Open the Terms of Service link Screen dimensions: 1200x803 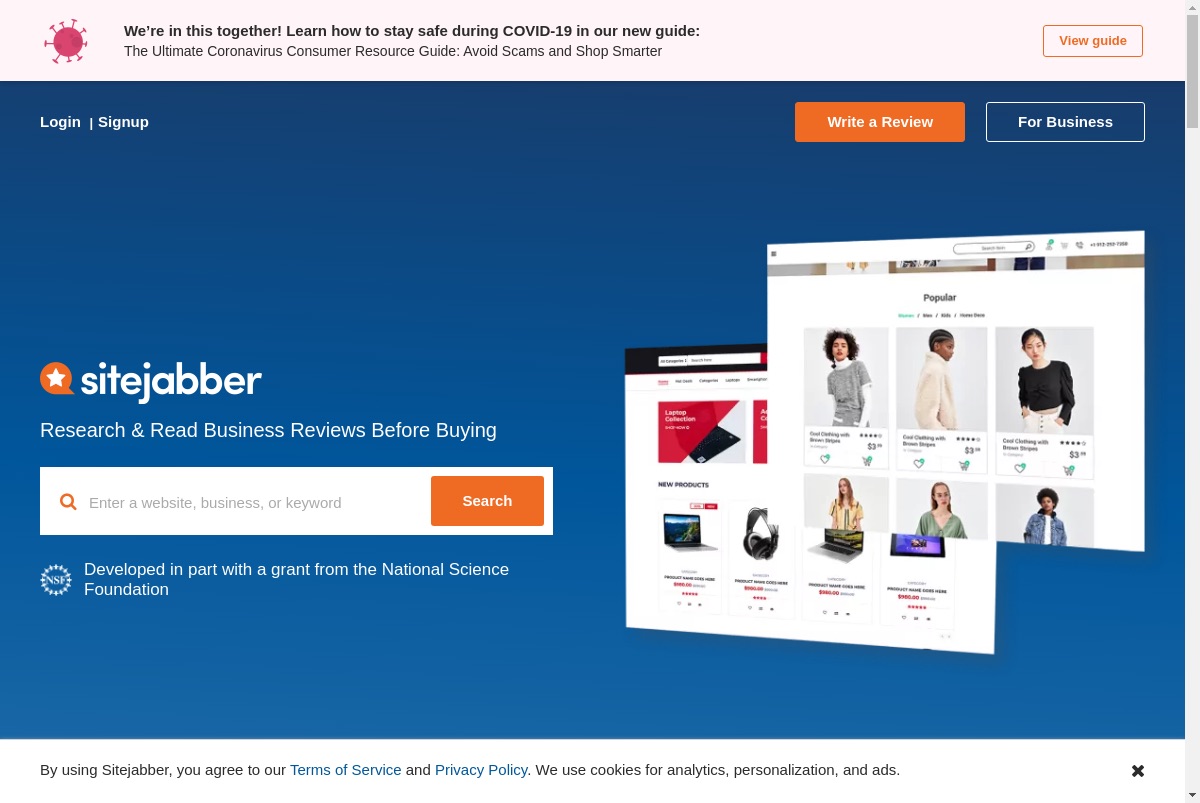click(346, 770)
